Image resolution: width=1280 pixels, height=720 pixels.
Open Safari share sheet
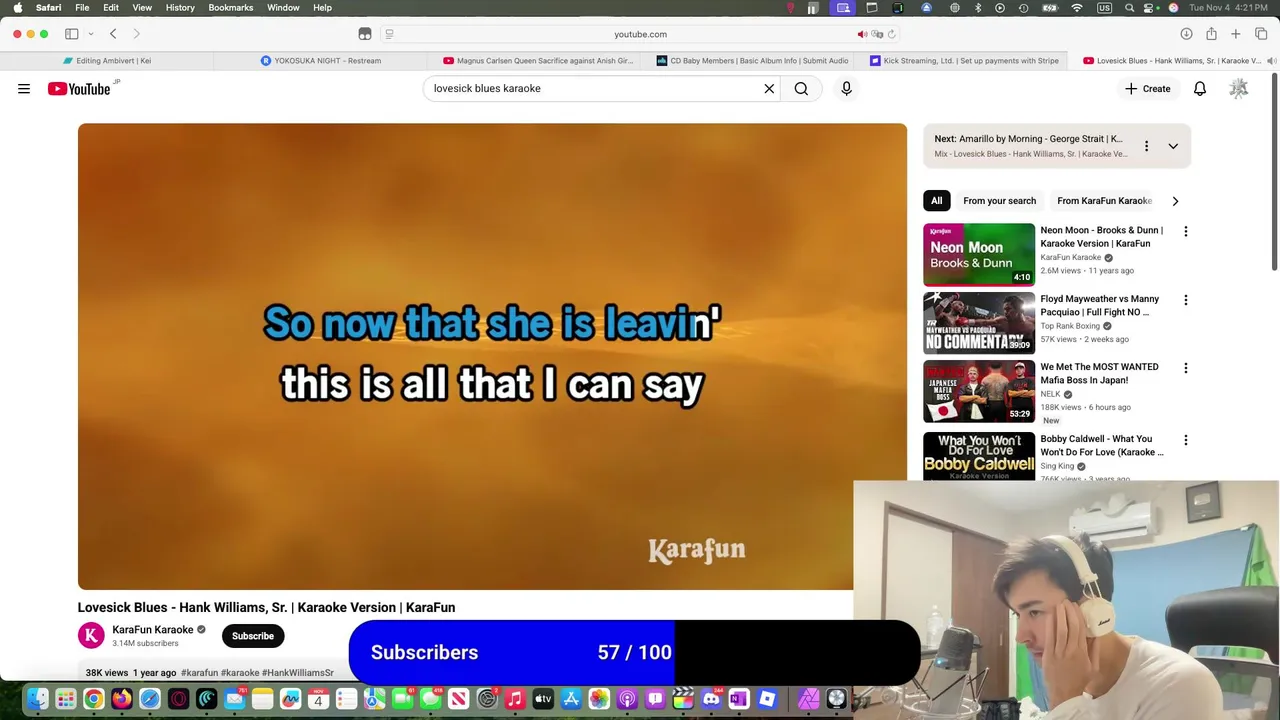coord(1211,34)
